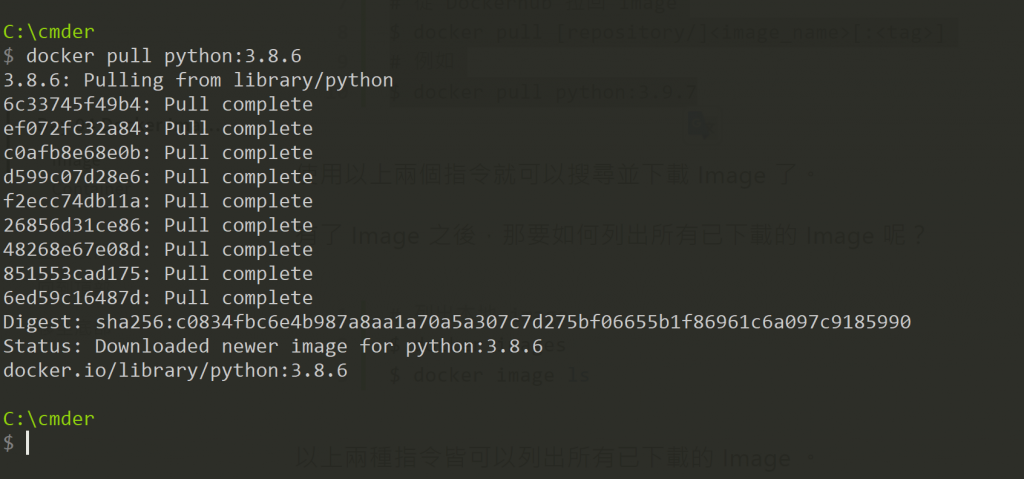This screenshot has width=1024, height=479.
Task: Click layer ID c0afb8e68e0b
Action: point(74,153)
